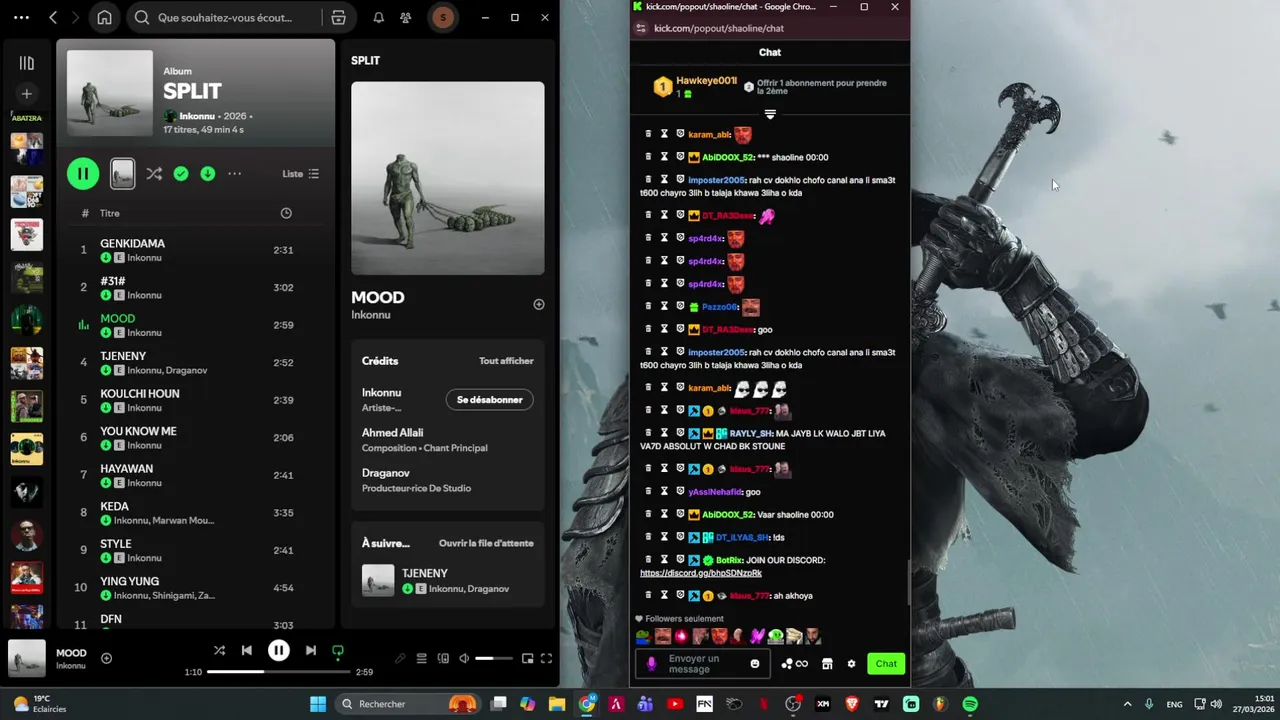Sort tracks by duration clock icon
The height and width of the screenshot is (720, 1280).
pyautogui.click(x=286, y=213)
